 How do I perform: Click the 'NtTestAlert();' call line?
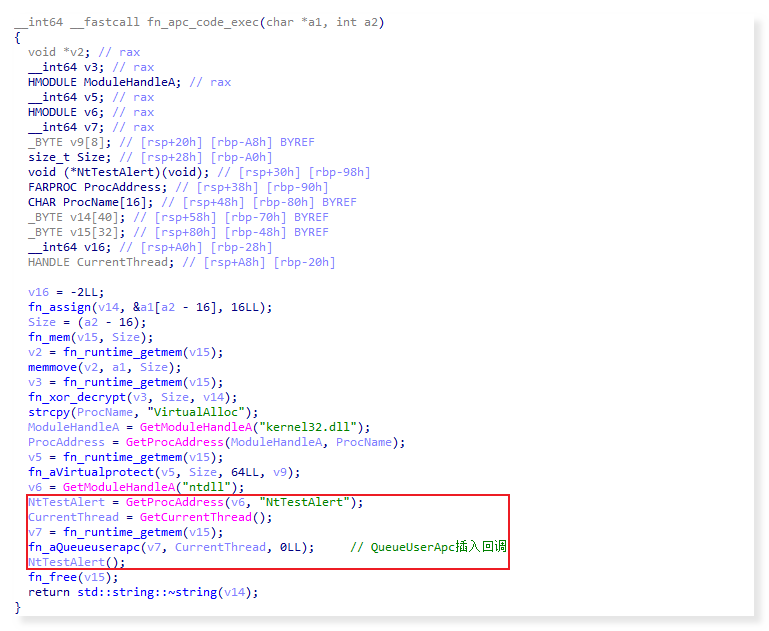tap(77, 562)
